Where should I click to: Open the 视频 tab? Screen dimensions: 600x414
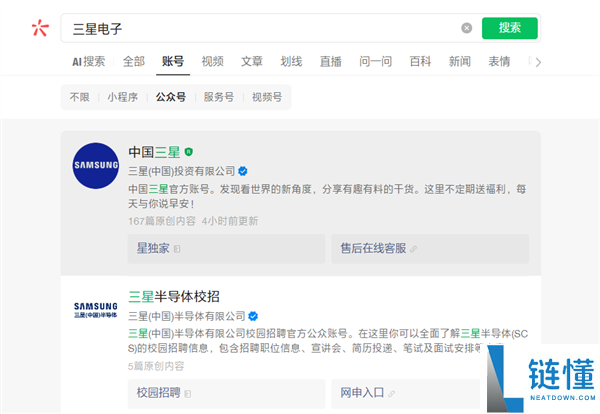tap(212, 61)
